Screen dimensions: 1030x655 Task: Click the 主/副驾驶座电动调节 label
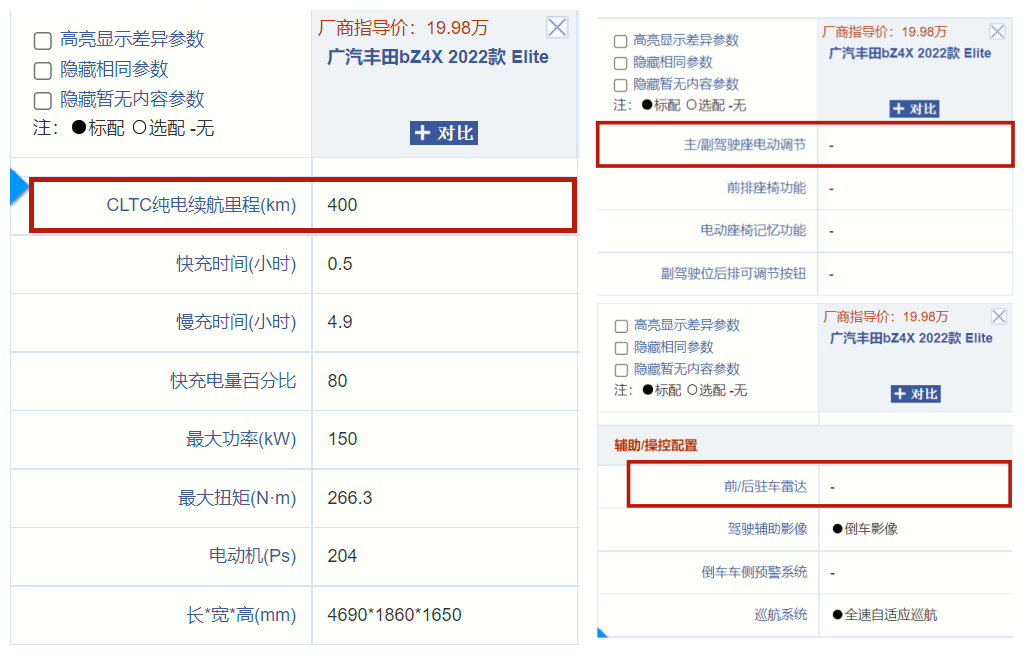point(745,145)
